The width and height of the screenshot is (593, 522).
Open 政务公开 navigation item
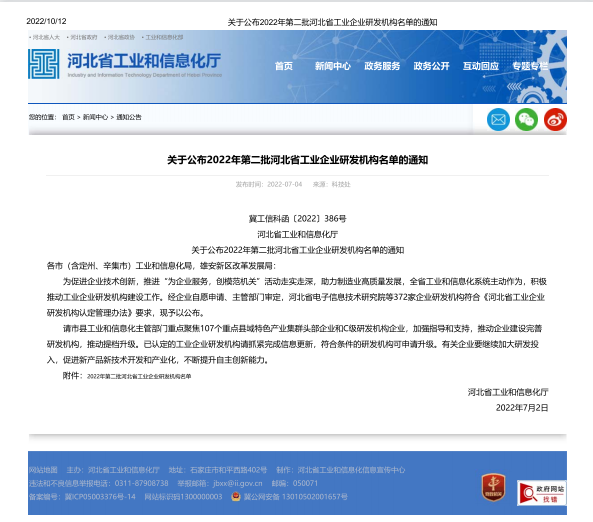point(432,66)
